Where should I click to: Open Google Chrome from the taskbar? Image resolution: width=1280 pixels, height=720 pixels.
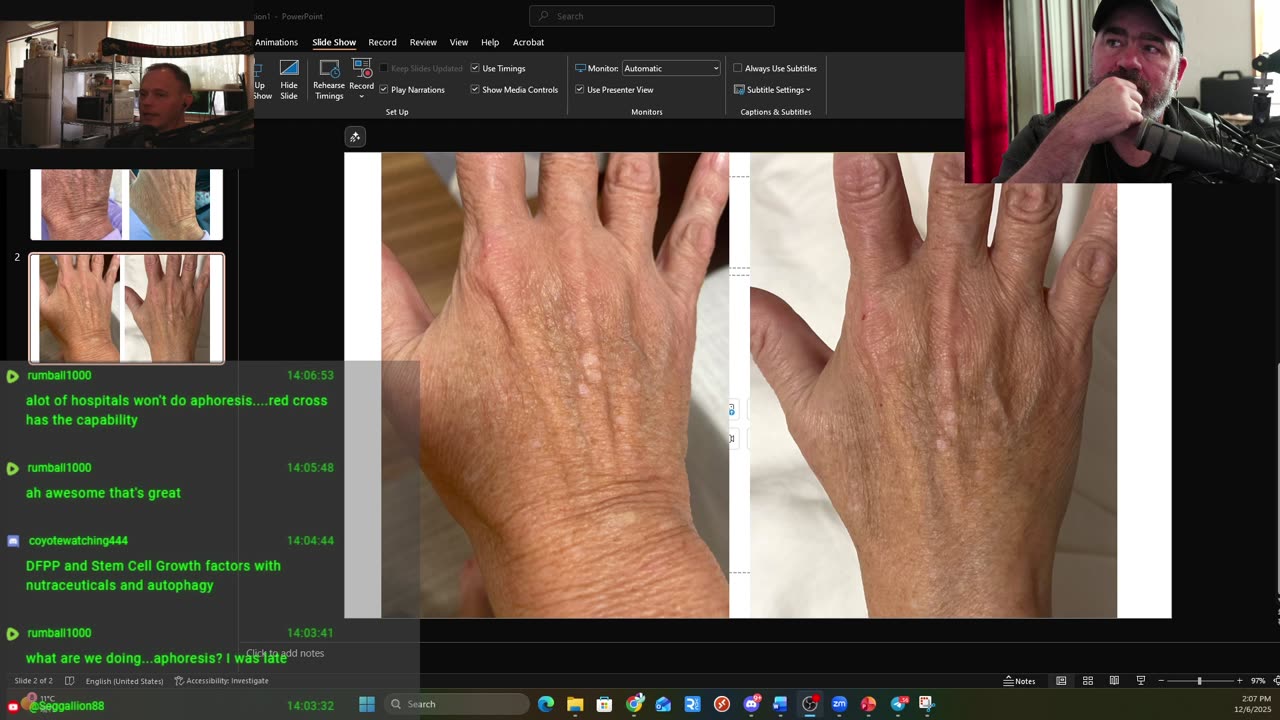(x=634, y=704)
